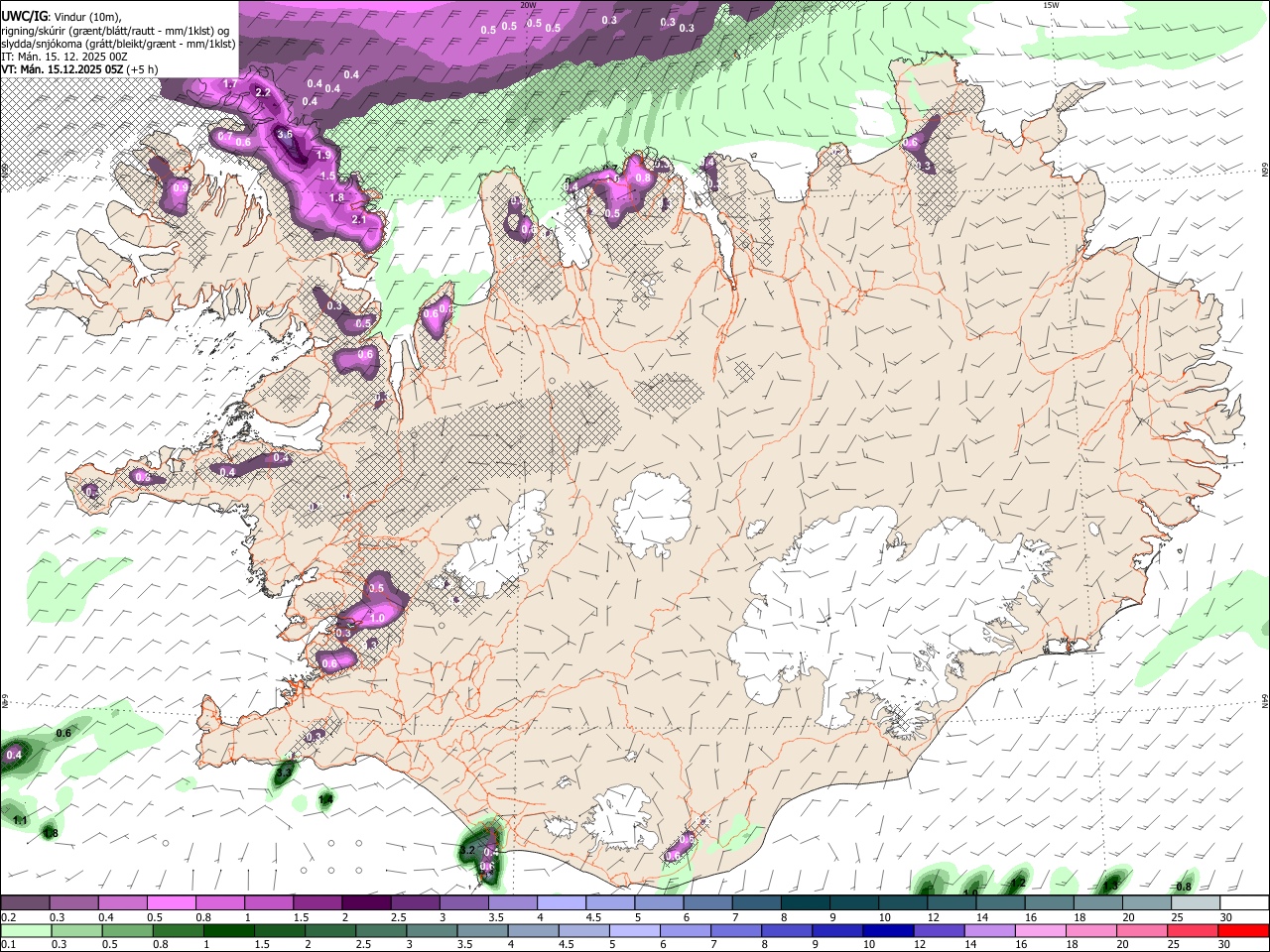This screenshot has width=1270, height=952.
Task: Click the 'UWC/IG' title text
Action: coord(23,16)
